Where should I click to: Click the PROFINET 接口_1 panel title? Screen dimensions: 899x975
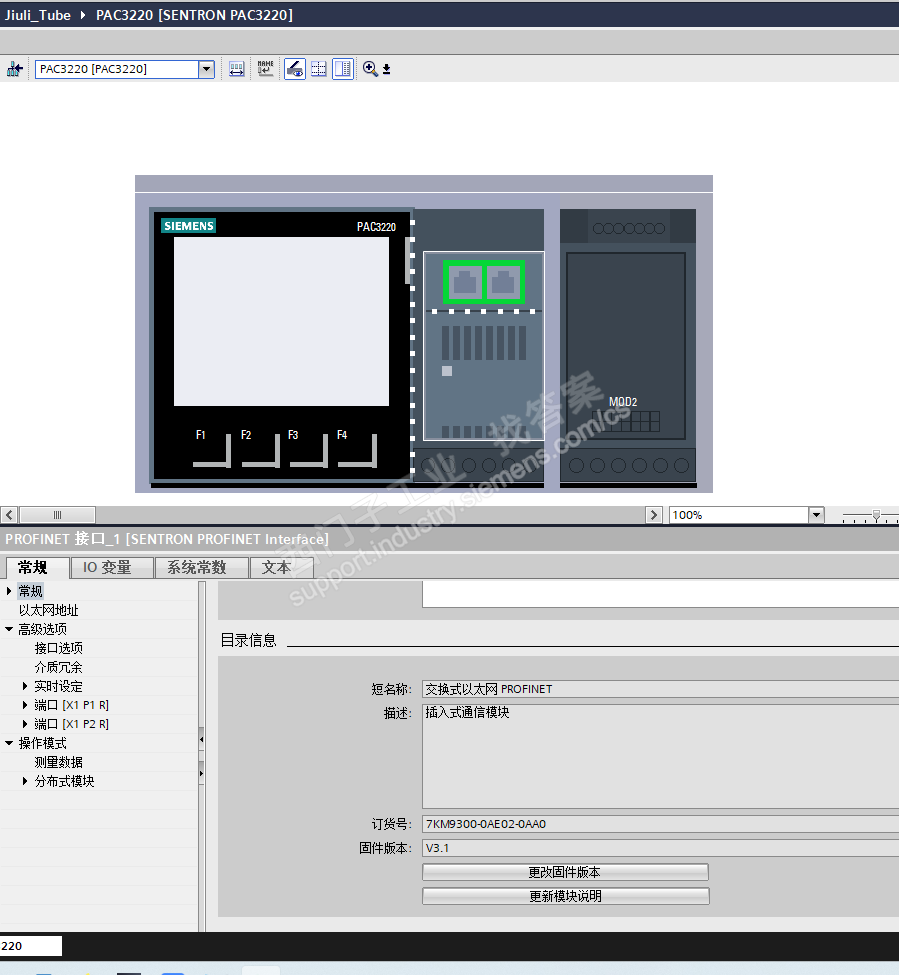click(x=167, y=539)
